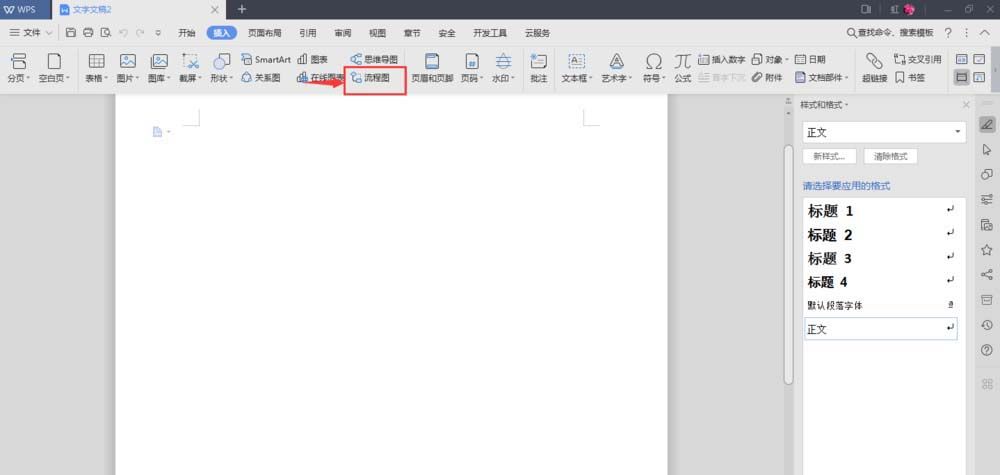
Task: Insert an 附件 attachment
Action: (x=767, y=78)
